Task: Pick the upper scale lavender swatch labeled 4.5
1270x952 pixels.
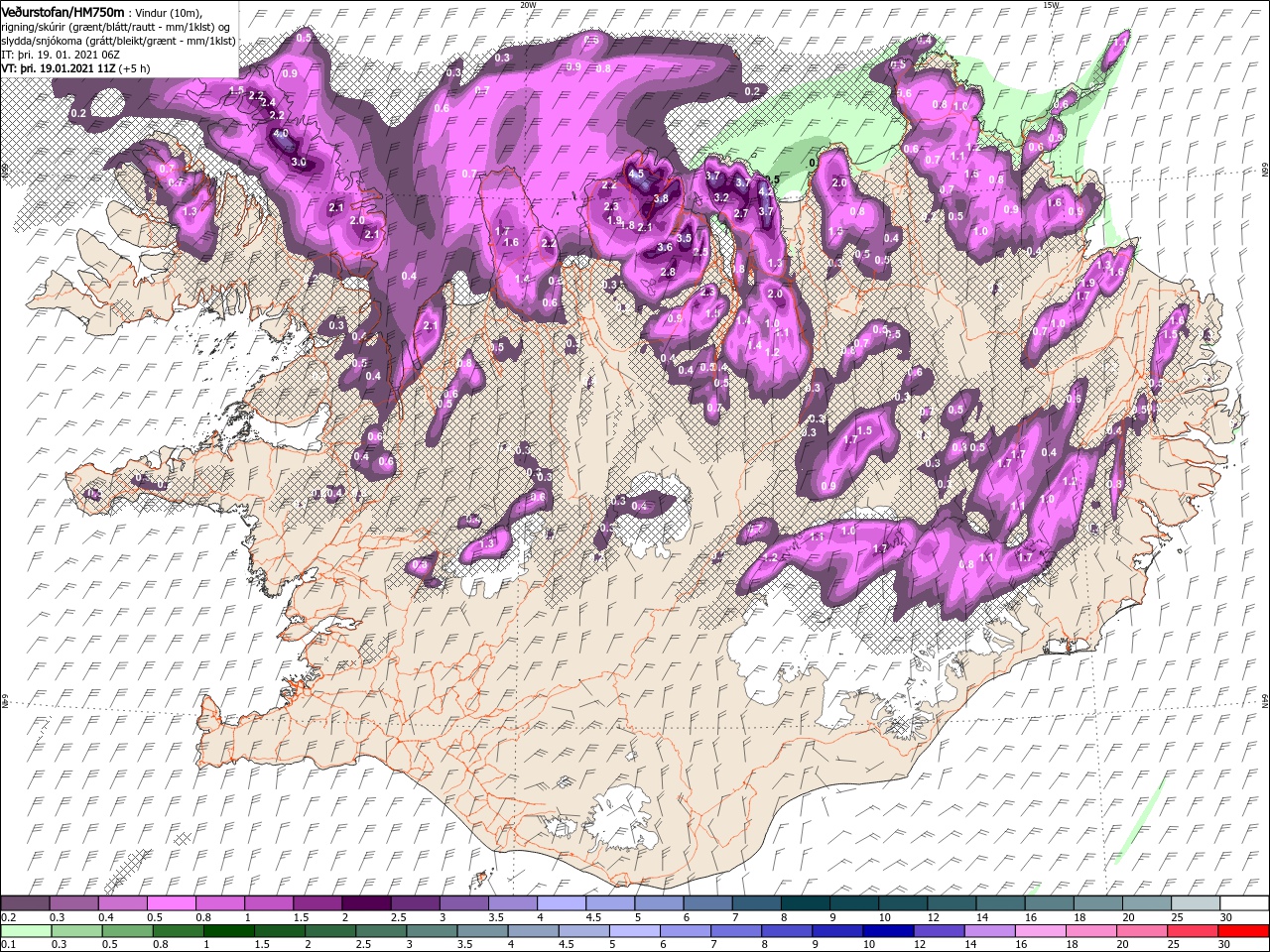Action: (x=610, y=903)
